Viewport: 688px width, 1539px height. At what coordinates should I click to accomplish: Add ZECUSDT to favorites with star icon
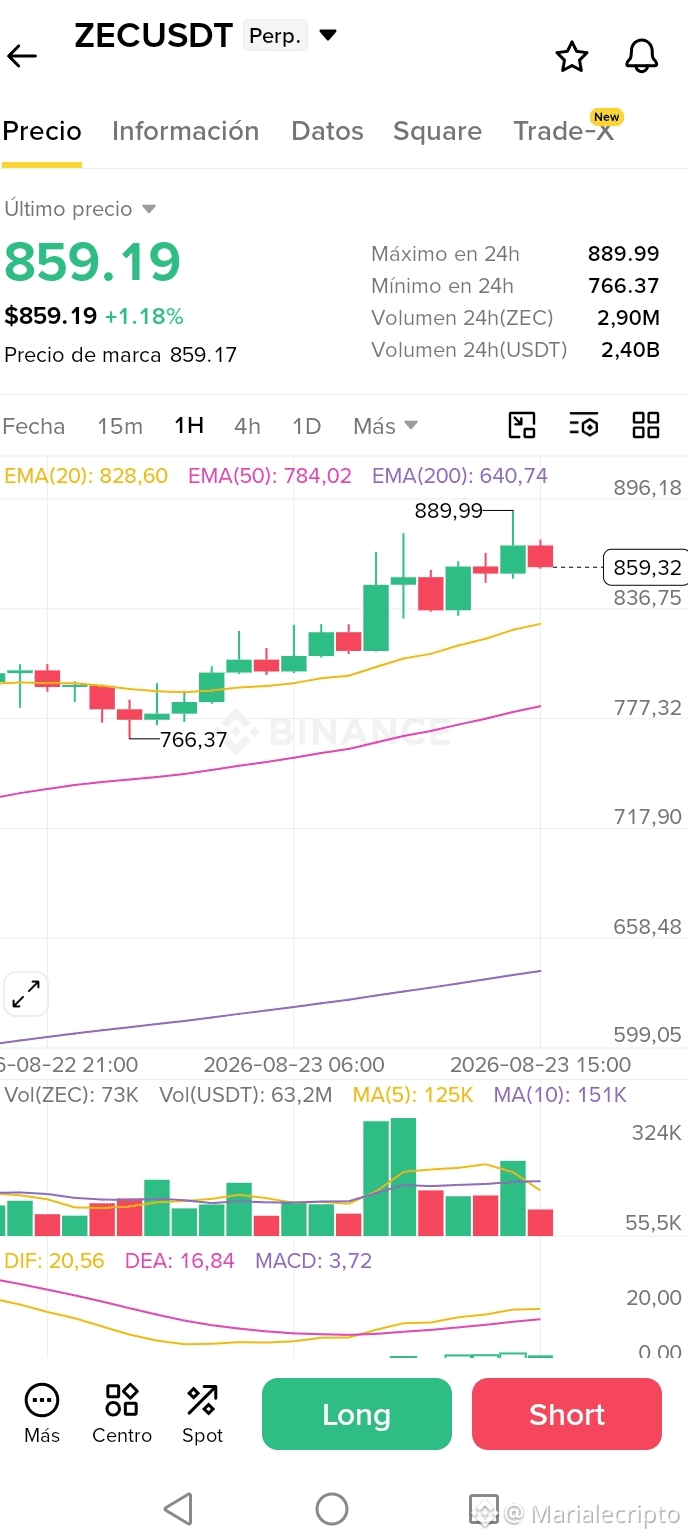click(x=572, y=57)
